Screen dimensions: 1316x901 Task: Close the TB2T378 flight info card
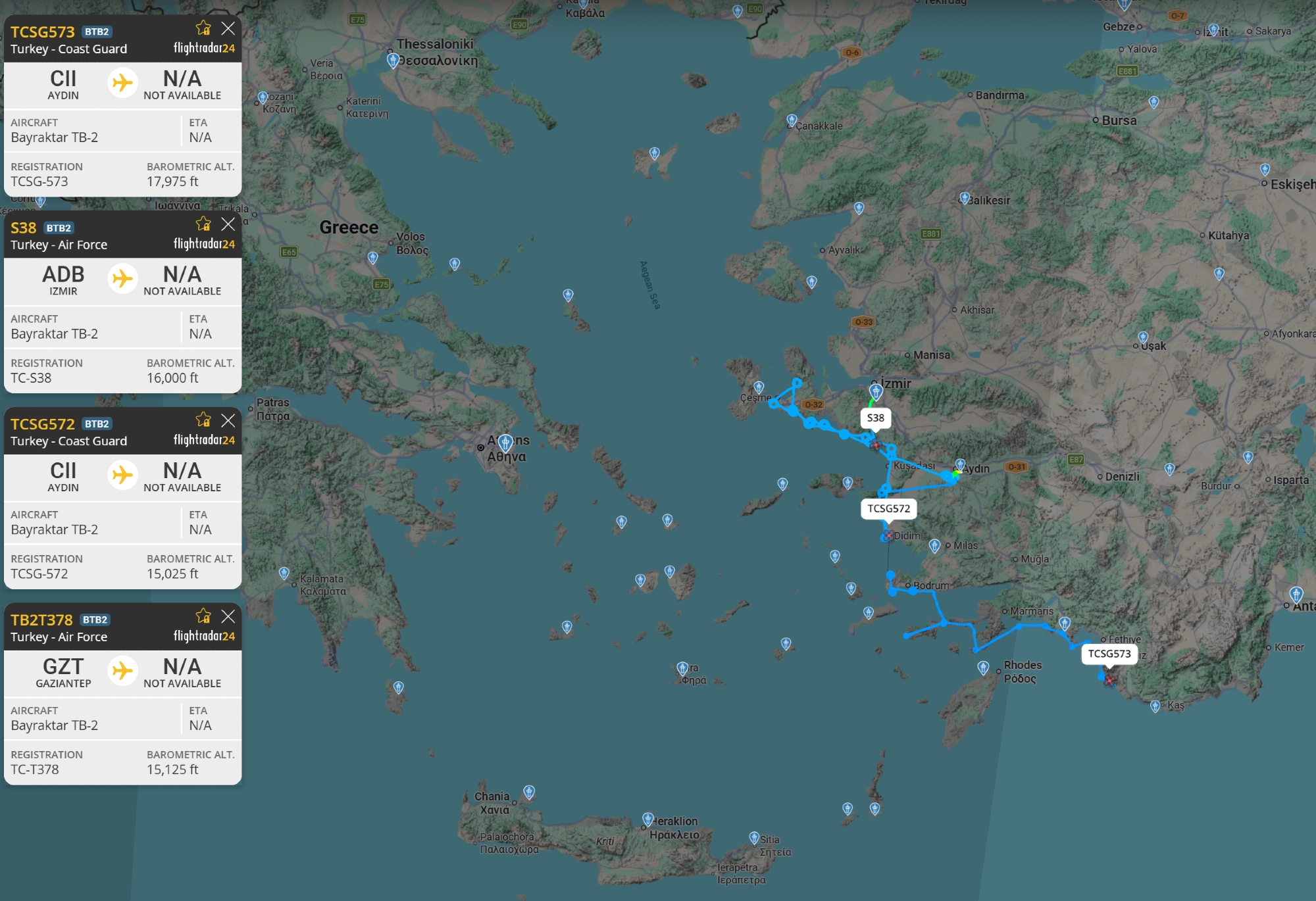point(228,616)
